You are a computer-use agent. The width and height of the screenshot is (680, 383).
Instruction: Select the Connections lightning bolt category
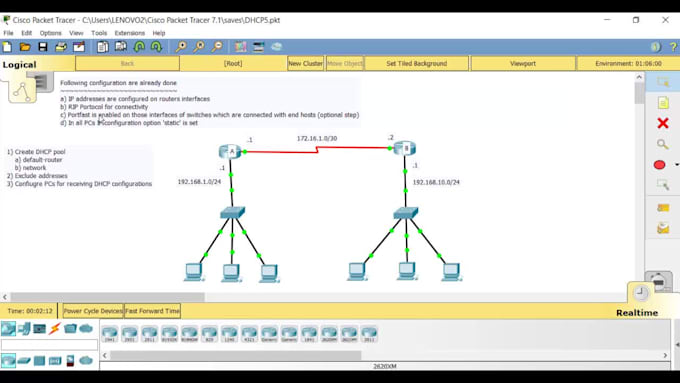55,329
